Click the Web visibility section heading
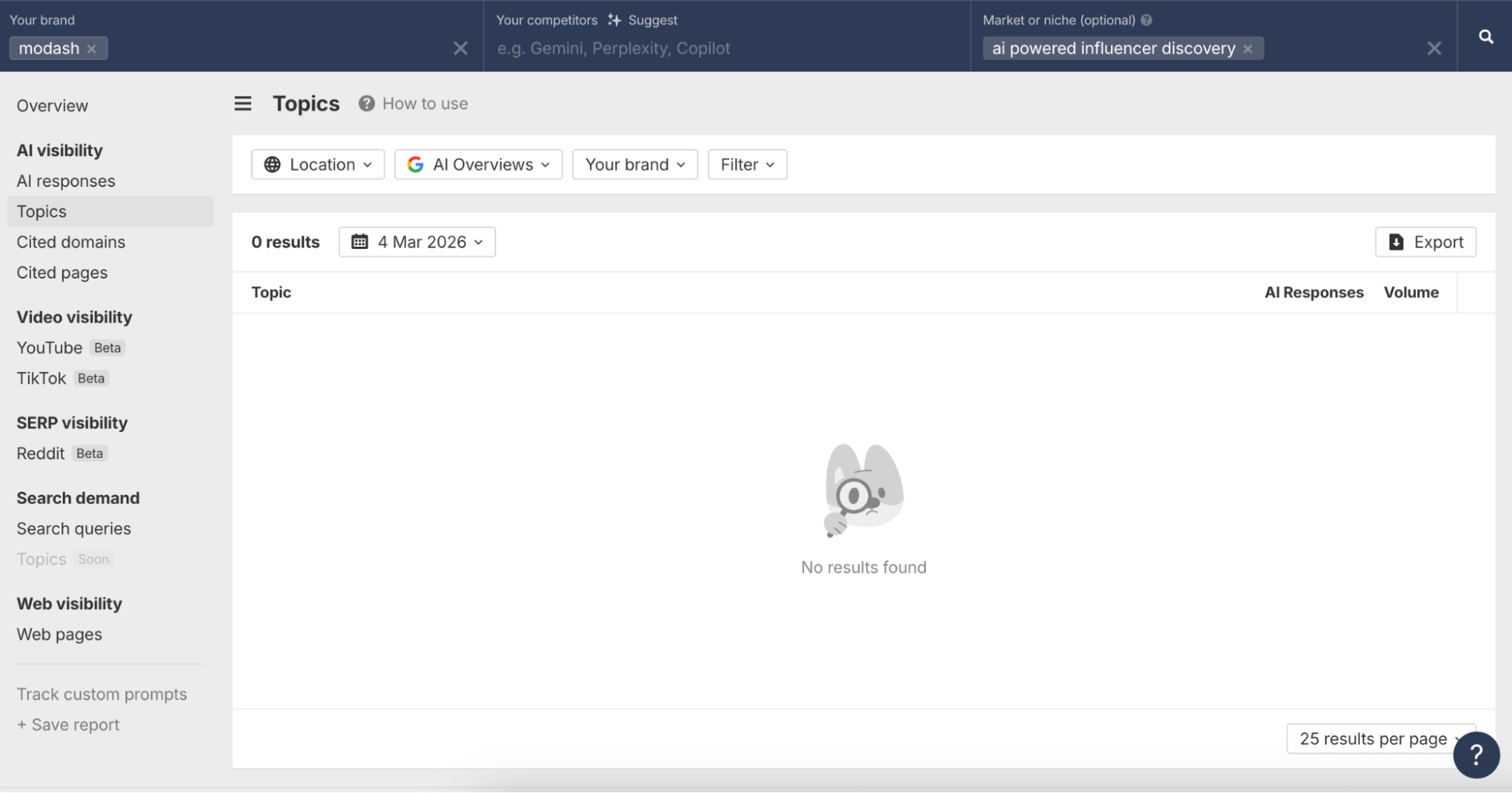The image size is (1512, 793). click(x=69, y=604)
